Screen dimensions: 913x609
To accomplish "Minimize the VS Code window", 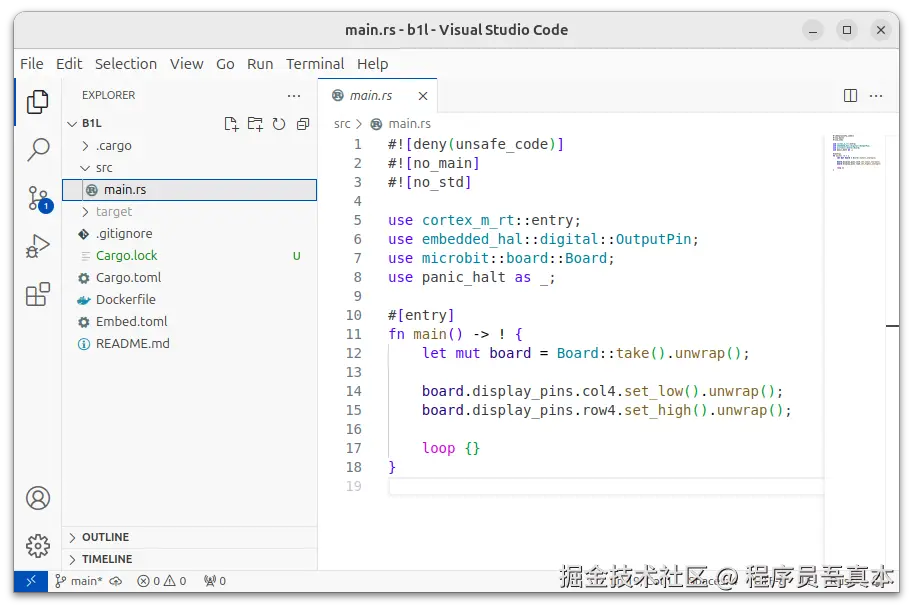I will coord(813,30).
